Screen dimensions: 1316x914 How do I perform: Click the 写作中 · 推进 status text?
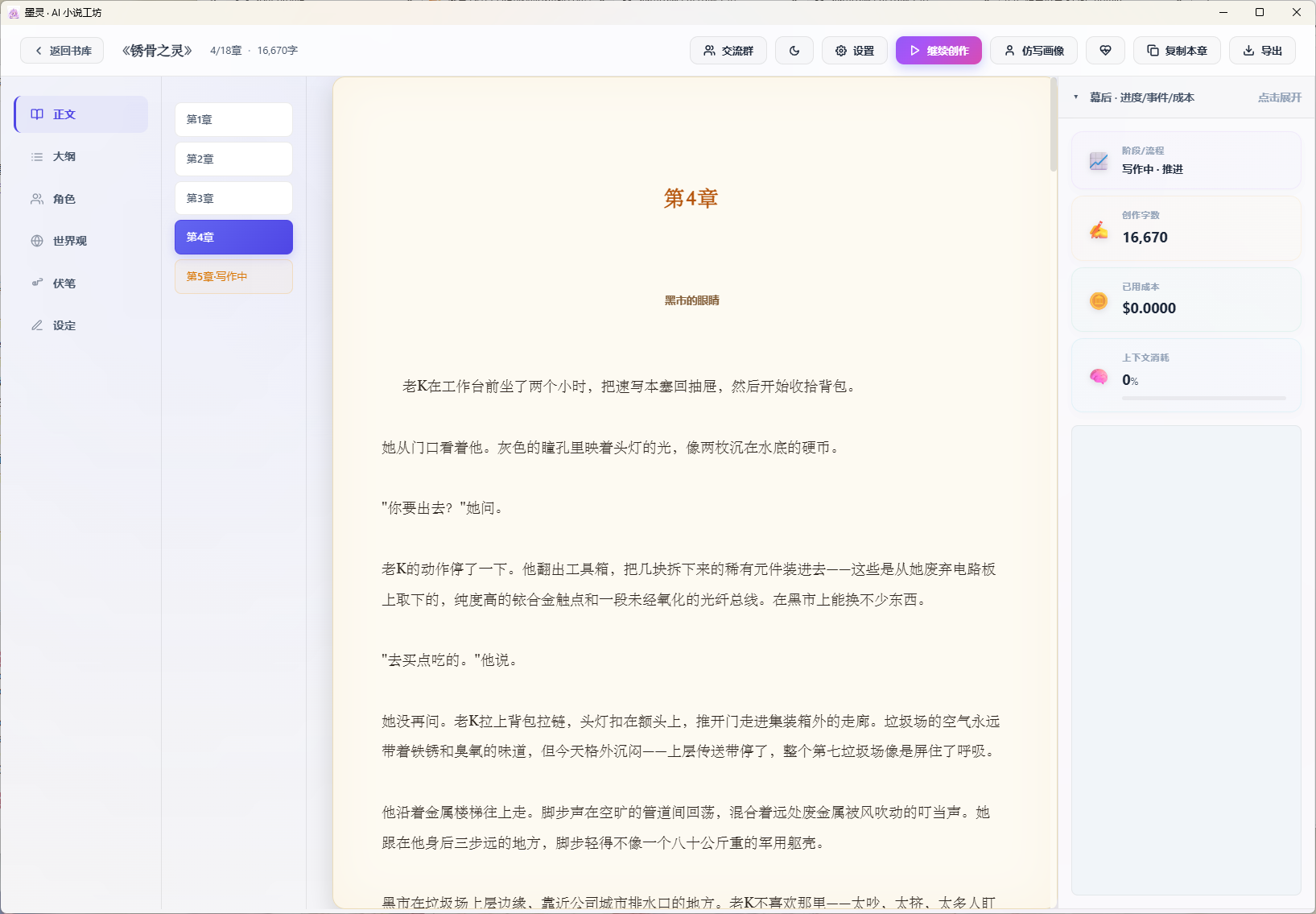[x=1153, y=169]
